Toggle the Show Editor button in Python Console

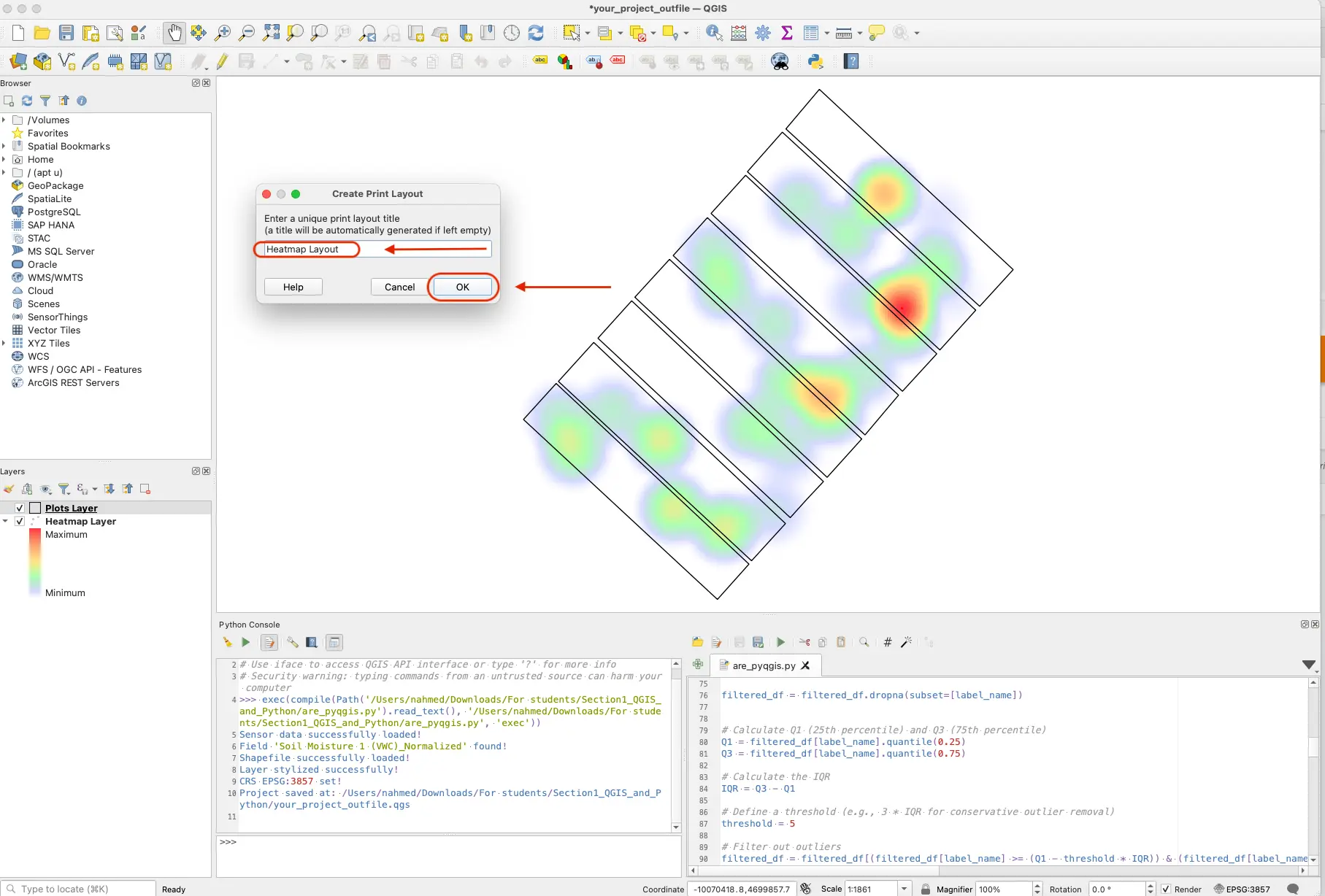[x=269, y=642]
